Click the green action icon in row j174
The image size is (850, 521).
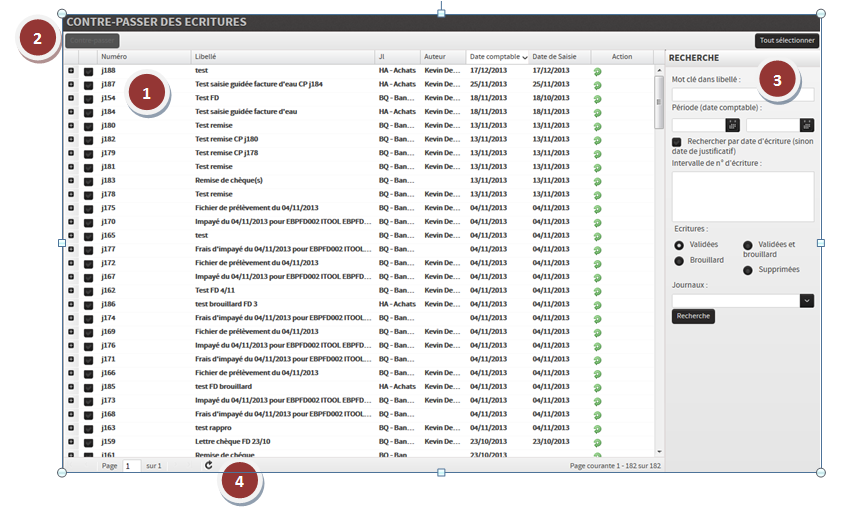597,319
